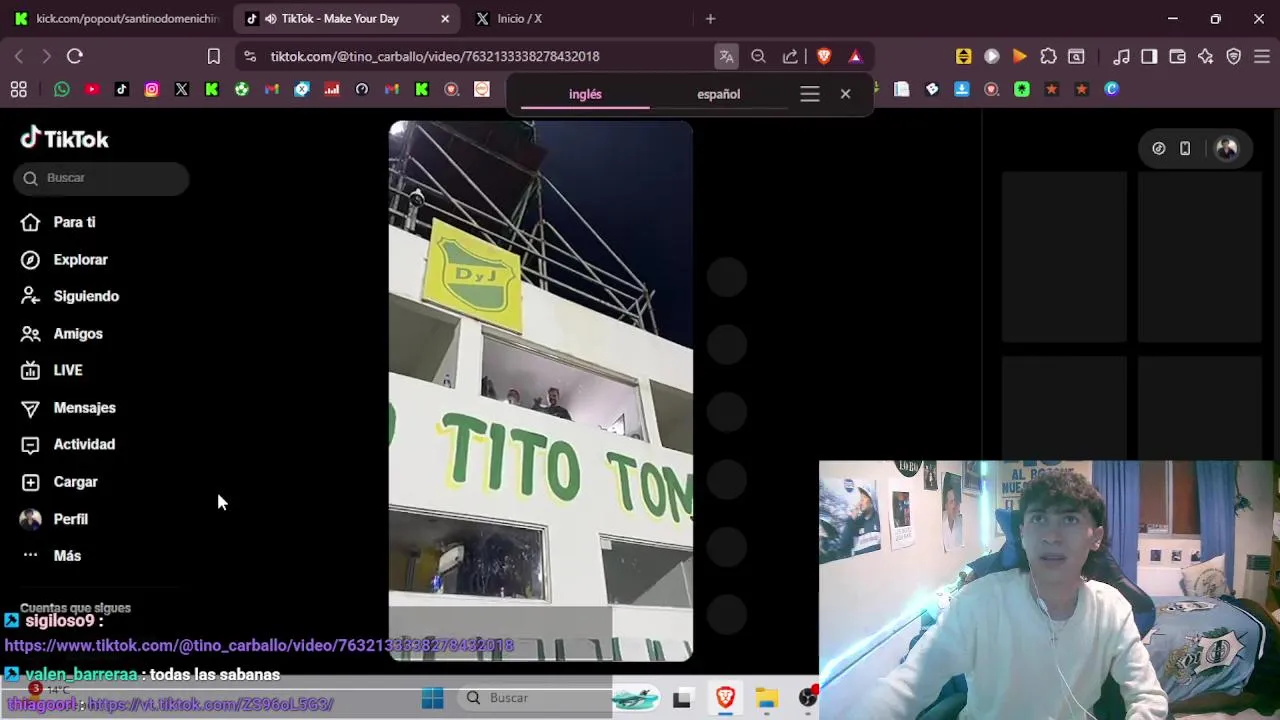1280x720 pixels.
Task: Click the orange play extension icon
Action: pos(1019,56)
